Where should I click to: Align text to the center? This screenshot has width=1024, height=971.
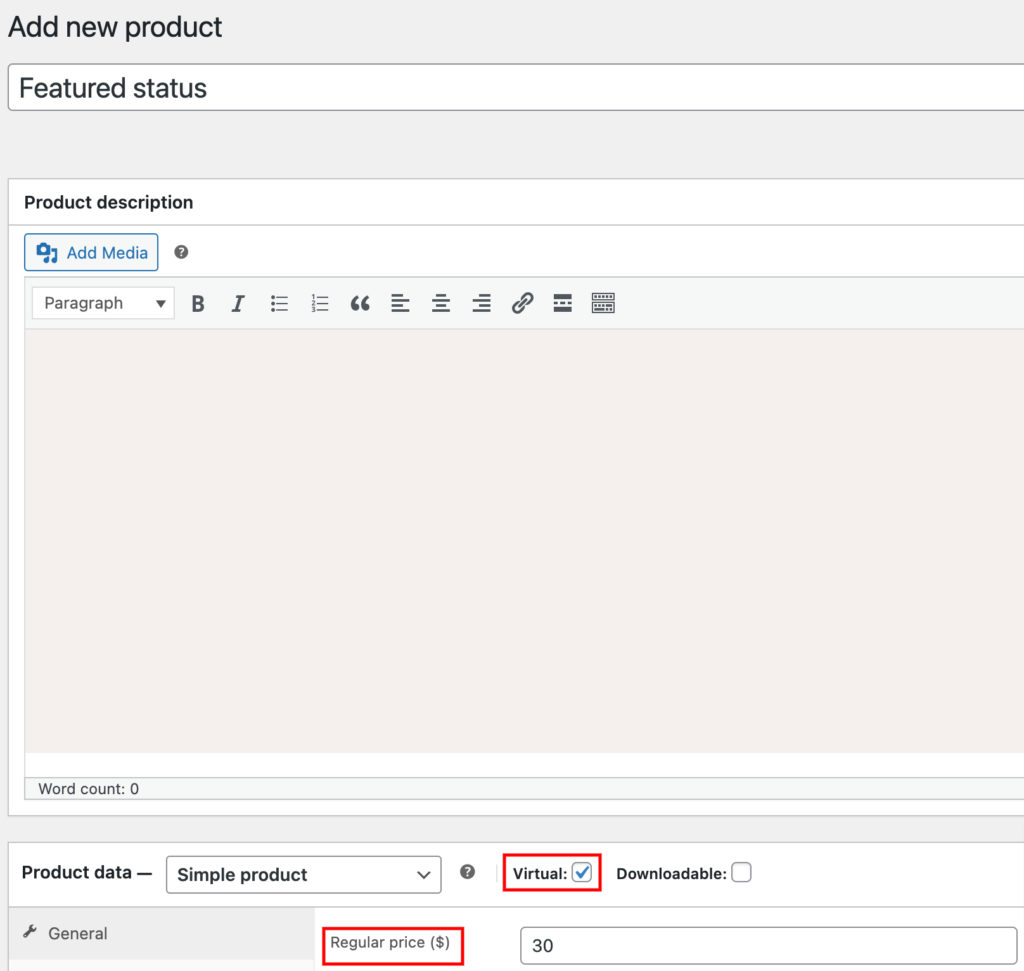tap(441, 303)
